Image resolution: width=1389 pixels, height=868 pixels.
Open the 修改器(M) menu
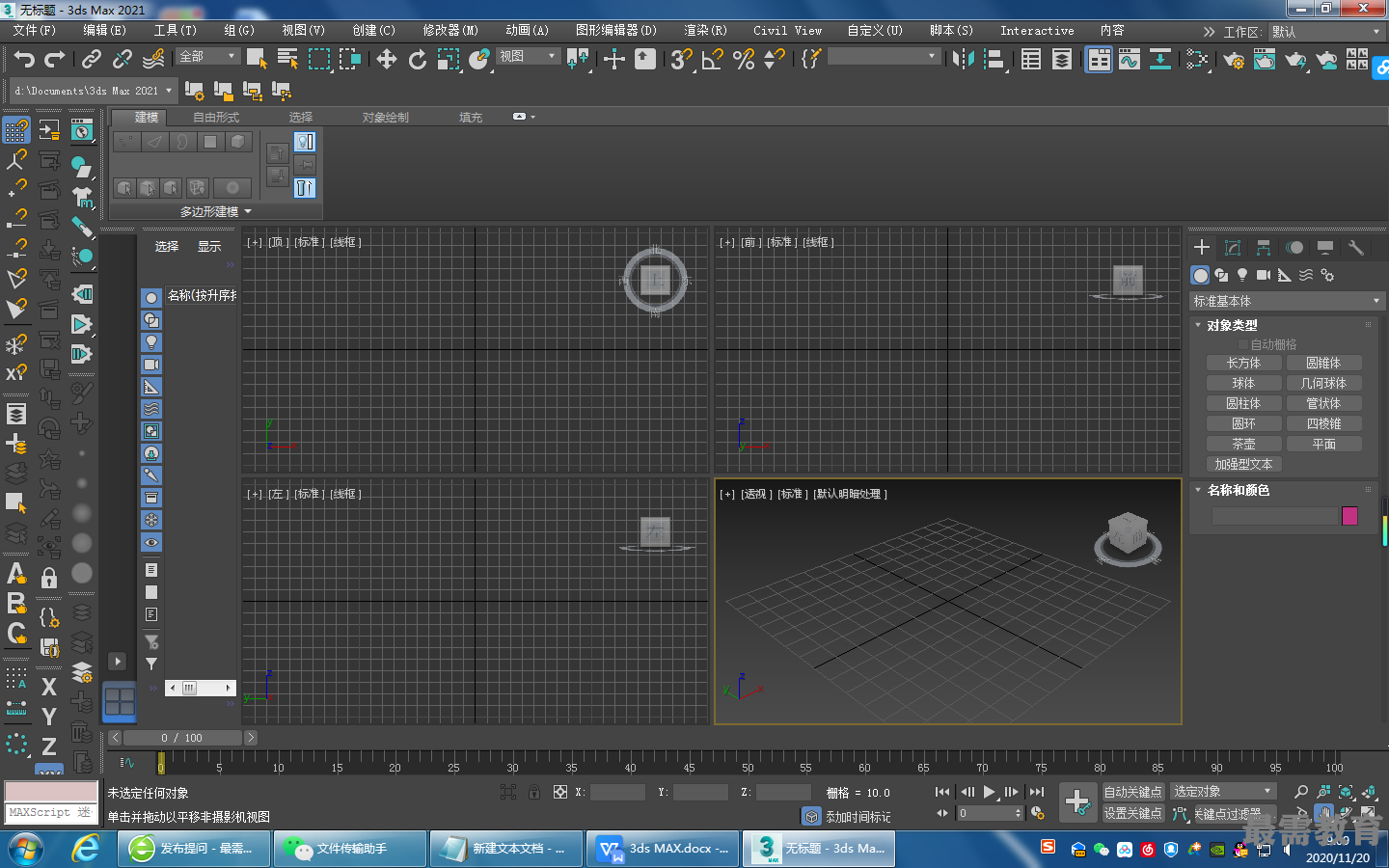click(x=450, y=31)
